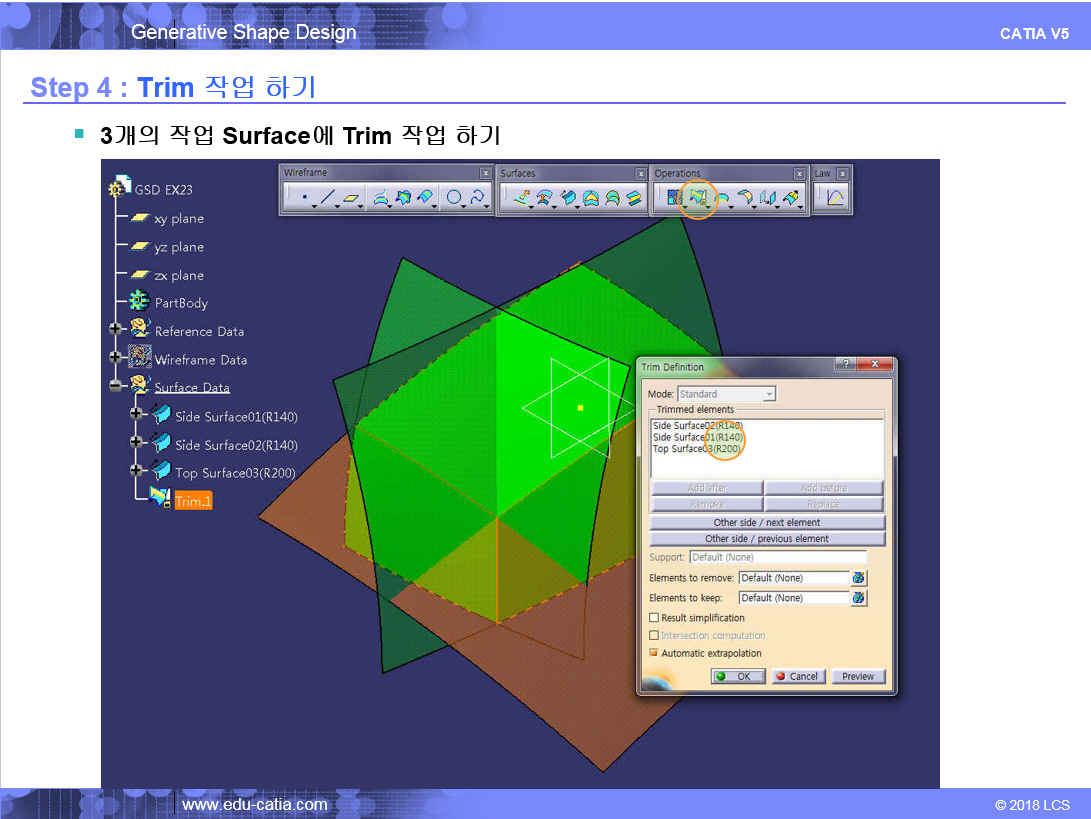Click Other side / next element button
1091x819 pixels.
pos(766,522)
